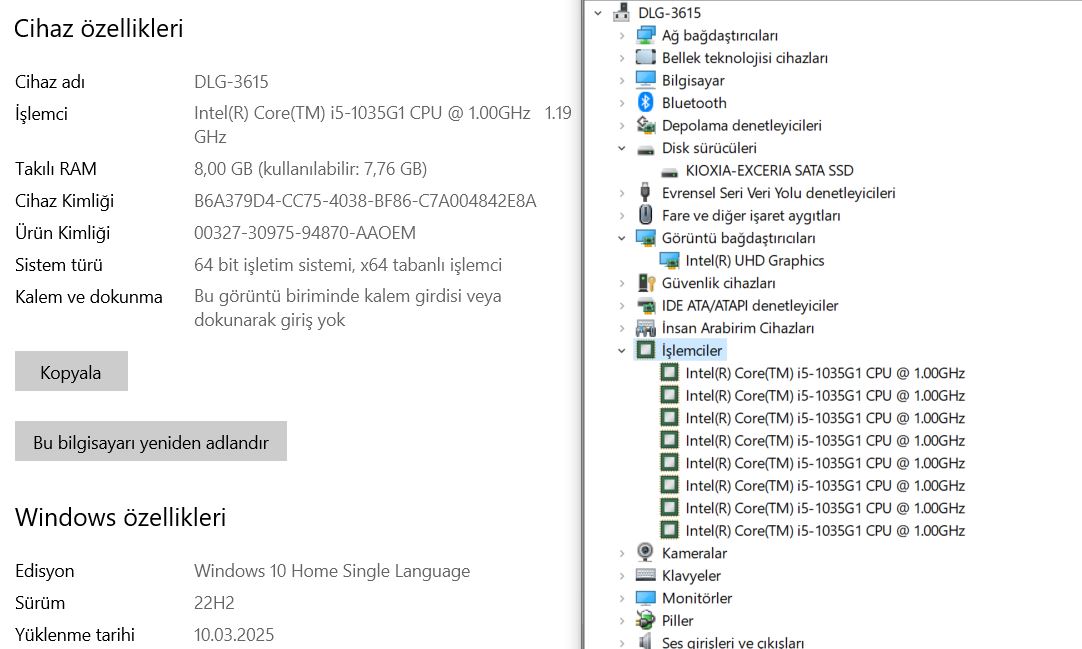Click the Cihaz adı value DLG-3615
This screenshot has height=649, width=1082.
click(231, 81)
